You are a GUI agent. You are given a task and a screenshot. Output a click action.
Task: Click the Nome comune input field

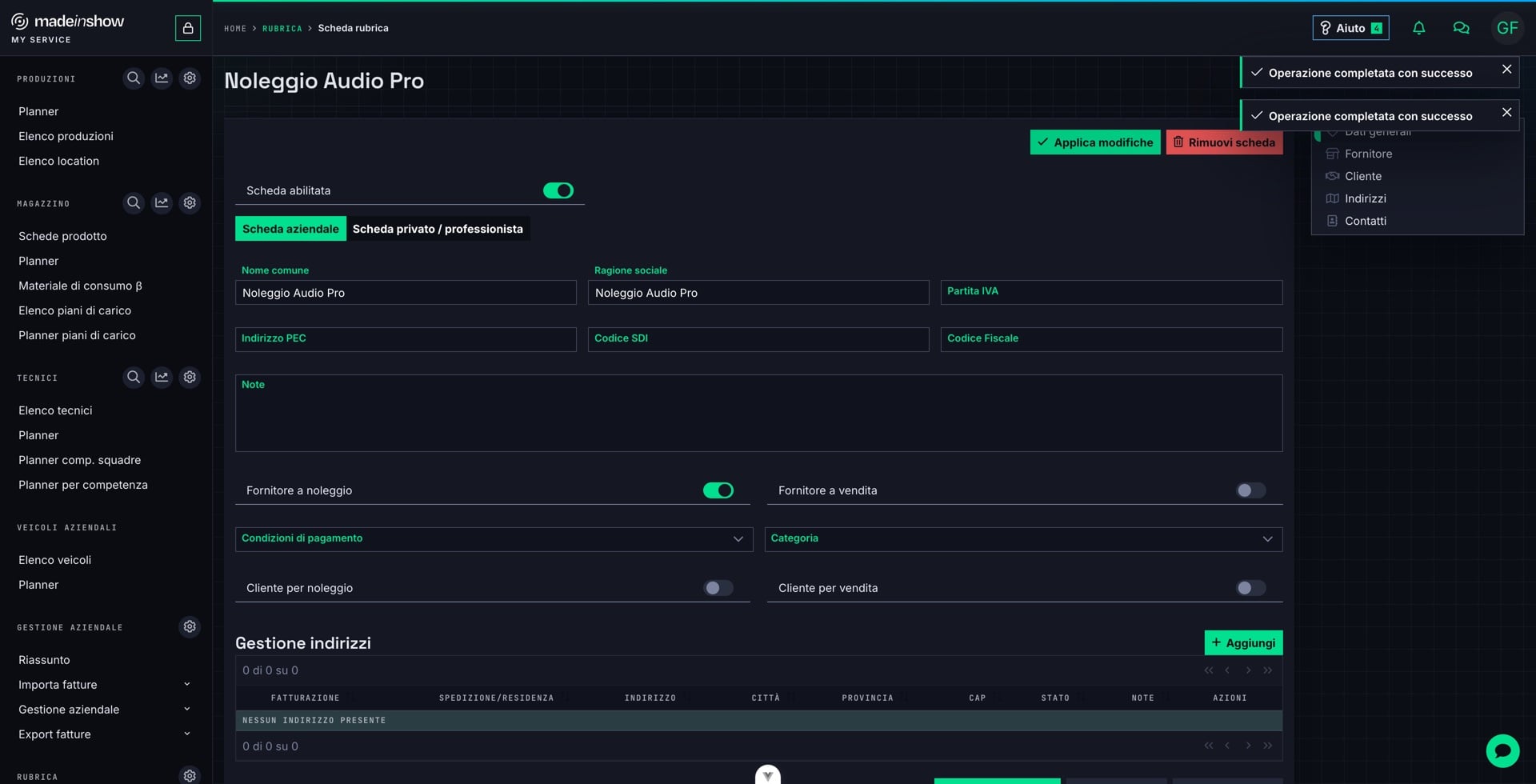pyautogui.click(x=406, y=292)
